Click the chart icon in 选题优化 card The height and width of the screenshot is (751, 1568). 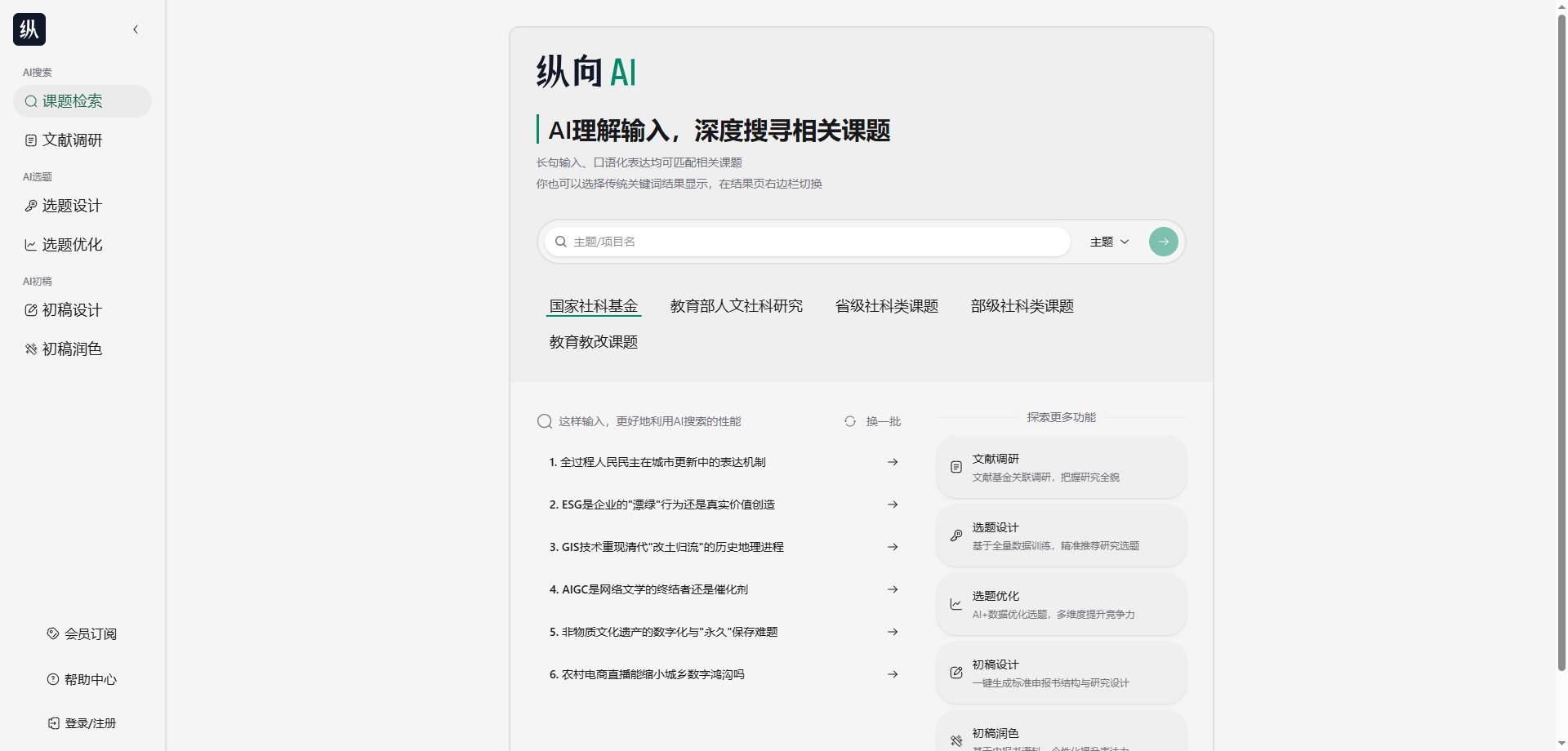[956, 604]
